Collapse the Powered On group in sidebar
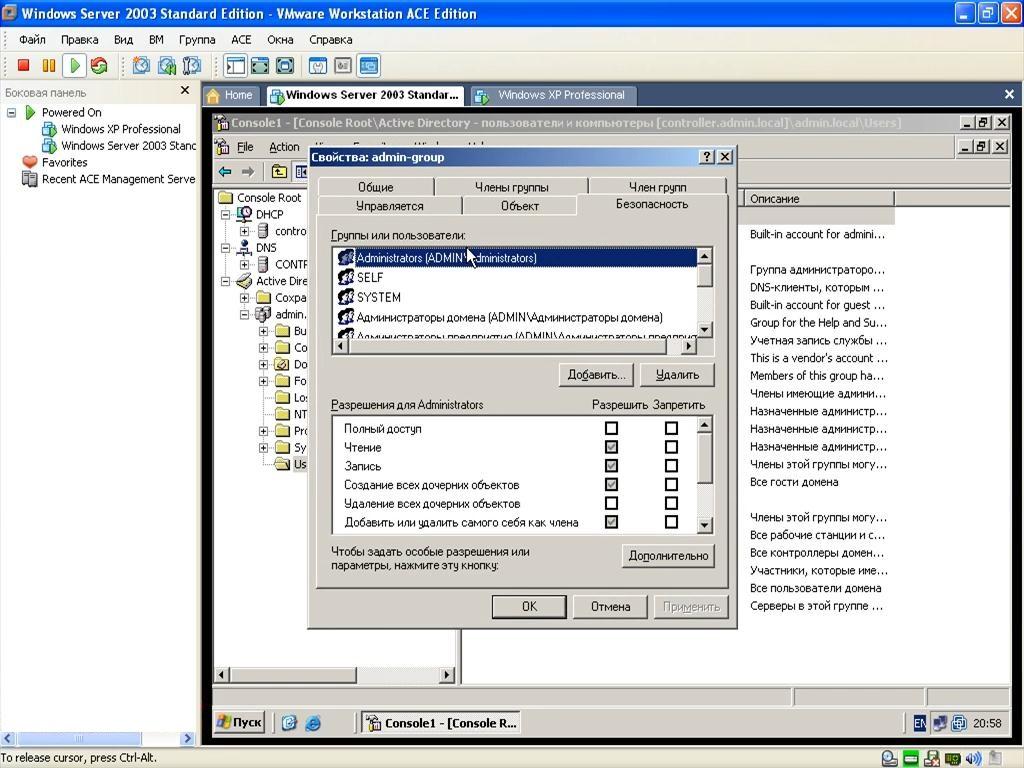Viewport: 1024px width, 768px height. [x=12, y=113]
